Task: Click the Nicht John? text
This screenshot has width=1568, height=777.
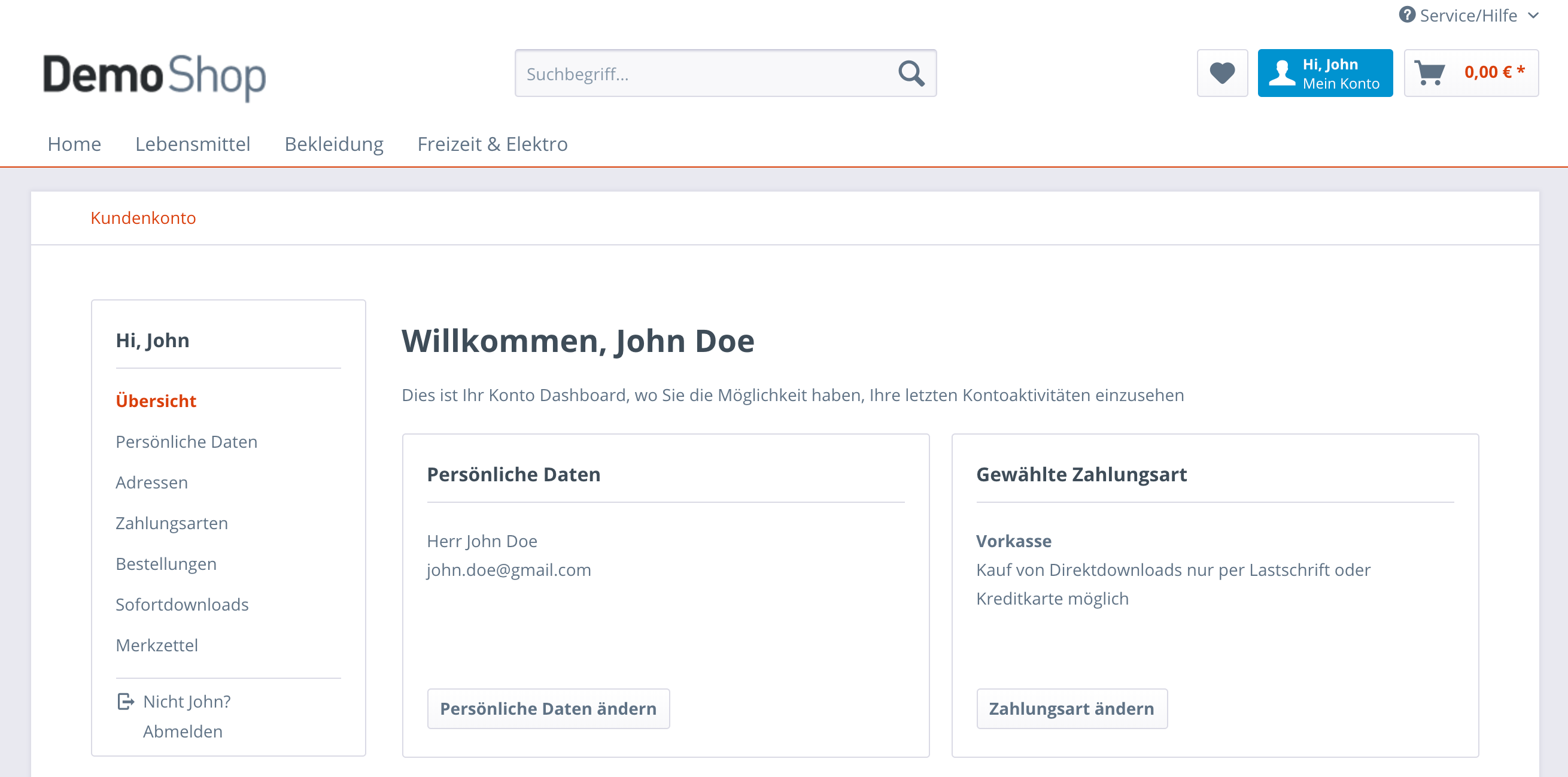Action: 187,702
